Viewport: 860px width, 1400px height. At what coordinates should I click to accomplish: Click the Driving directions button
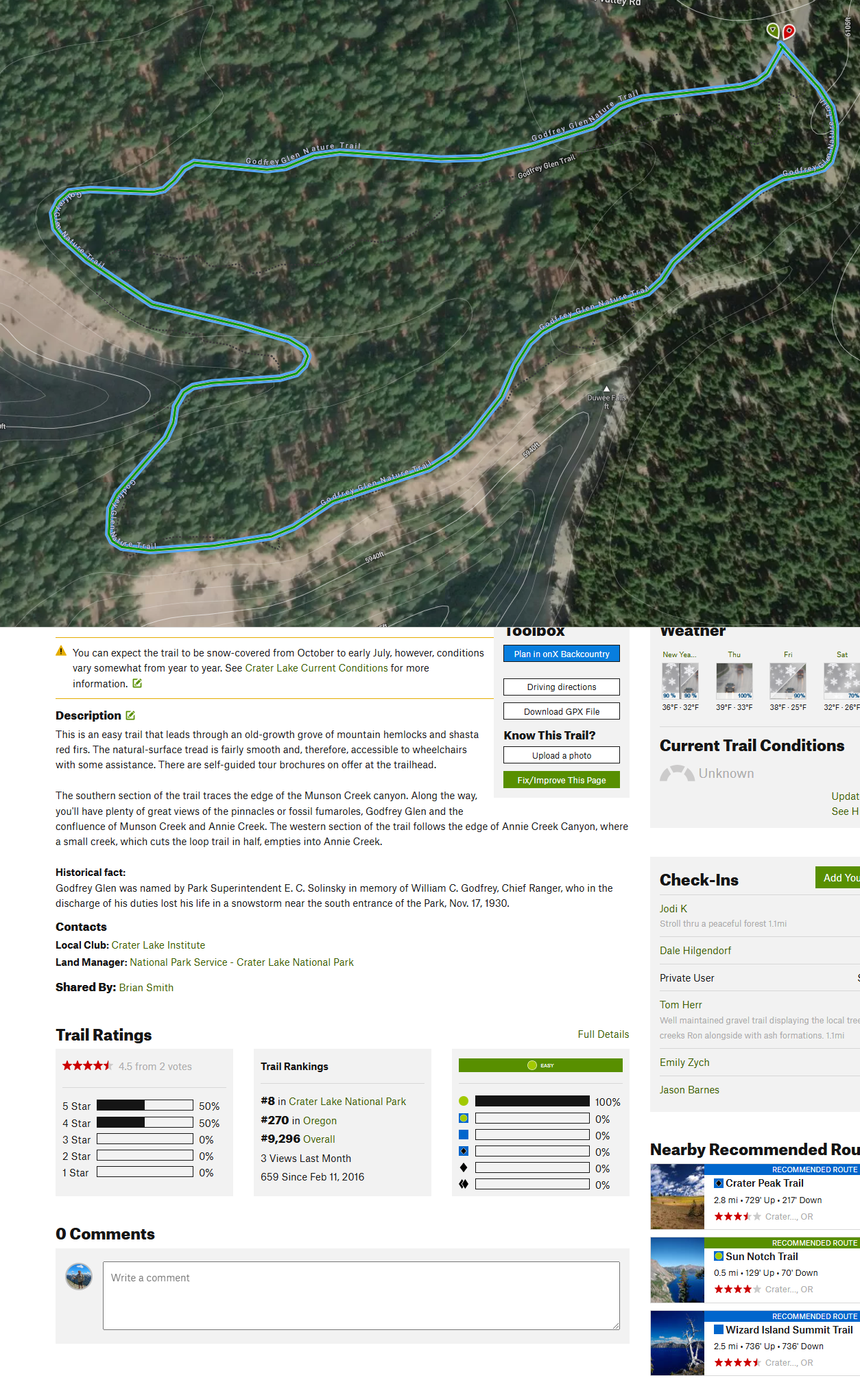tap(562, 687)
